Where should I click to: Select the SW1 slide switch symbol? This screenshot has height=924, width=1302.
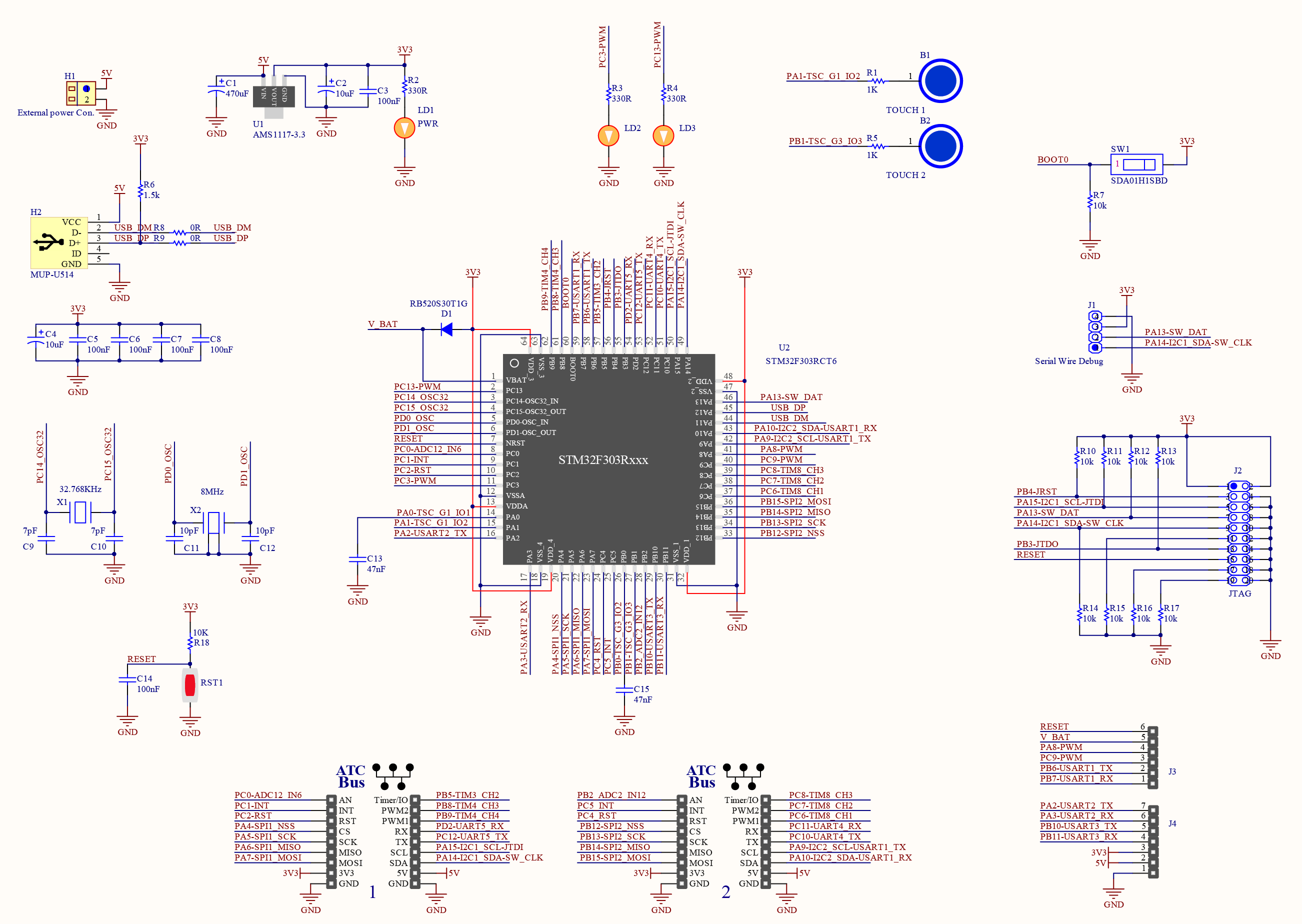[1136, 164]
